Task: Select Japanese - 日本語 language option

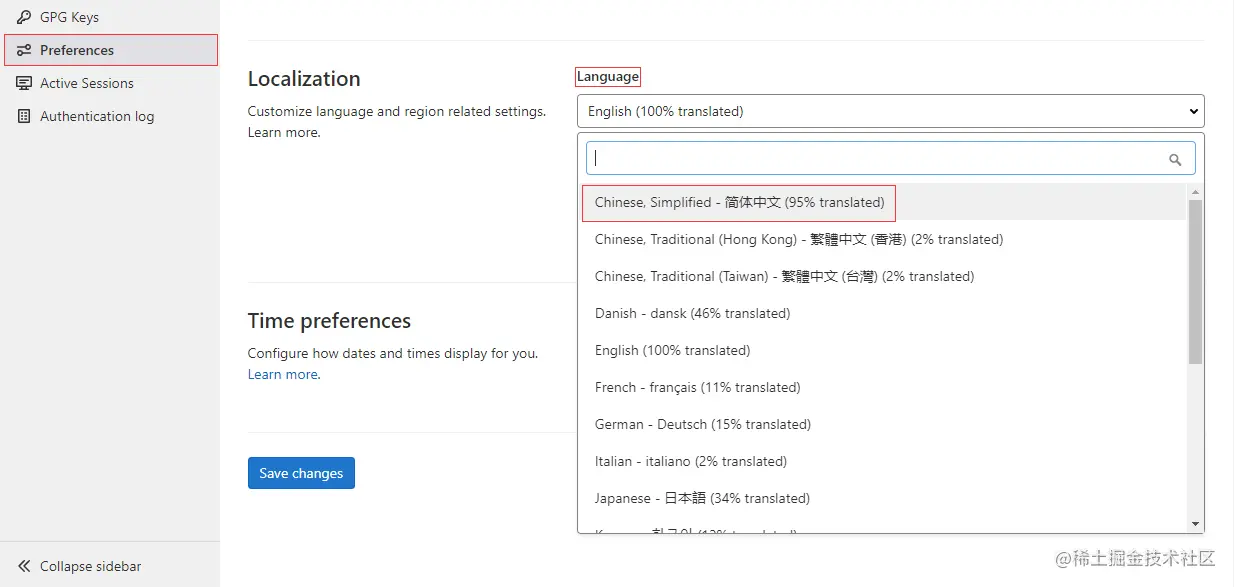Action: 883,498
